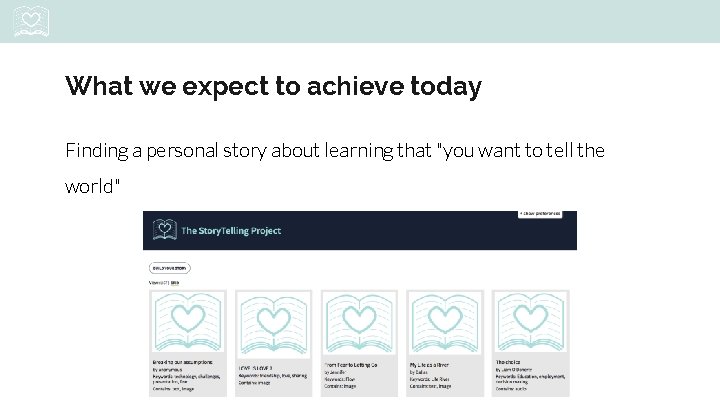Click the 'Finding a personal story' body text

pos(334,151)
